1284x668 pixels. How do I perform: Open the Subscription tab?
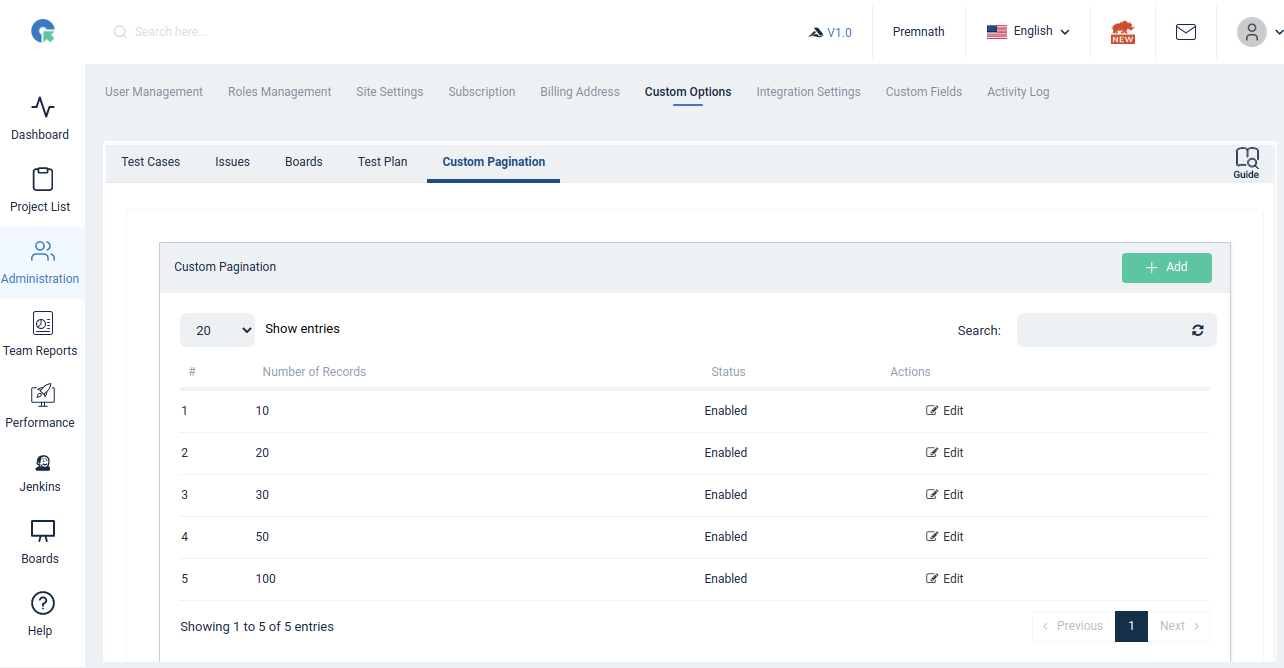[482, 92]
